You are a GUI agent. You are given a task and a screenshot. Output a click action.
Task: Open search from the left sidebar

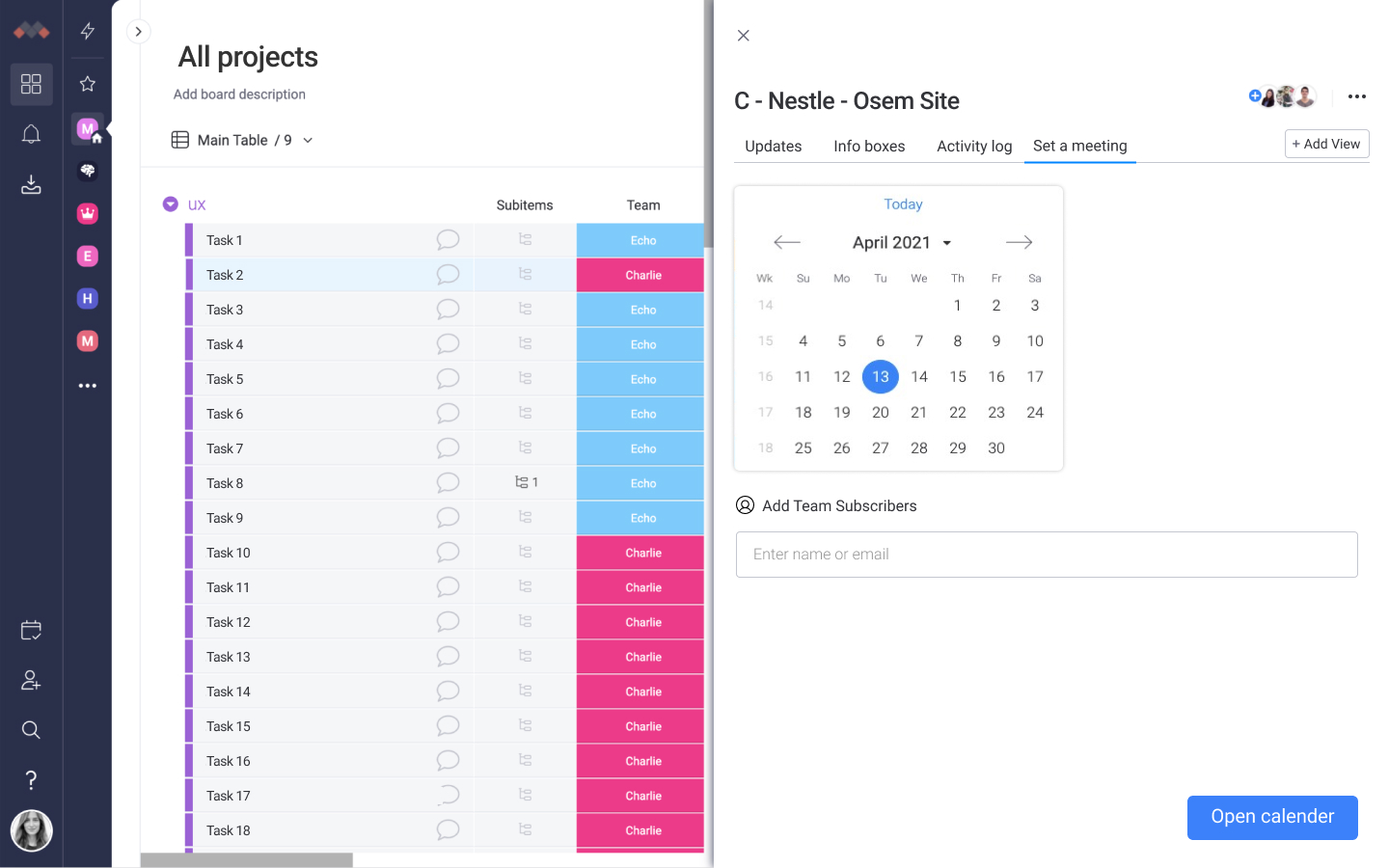click(x=31, y=730)
